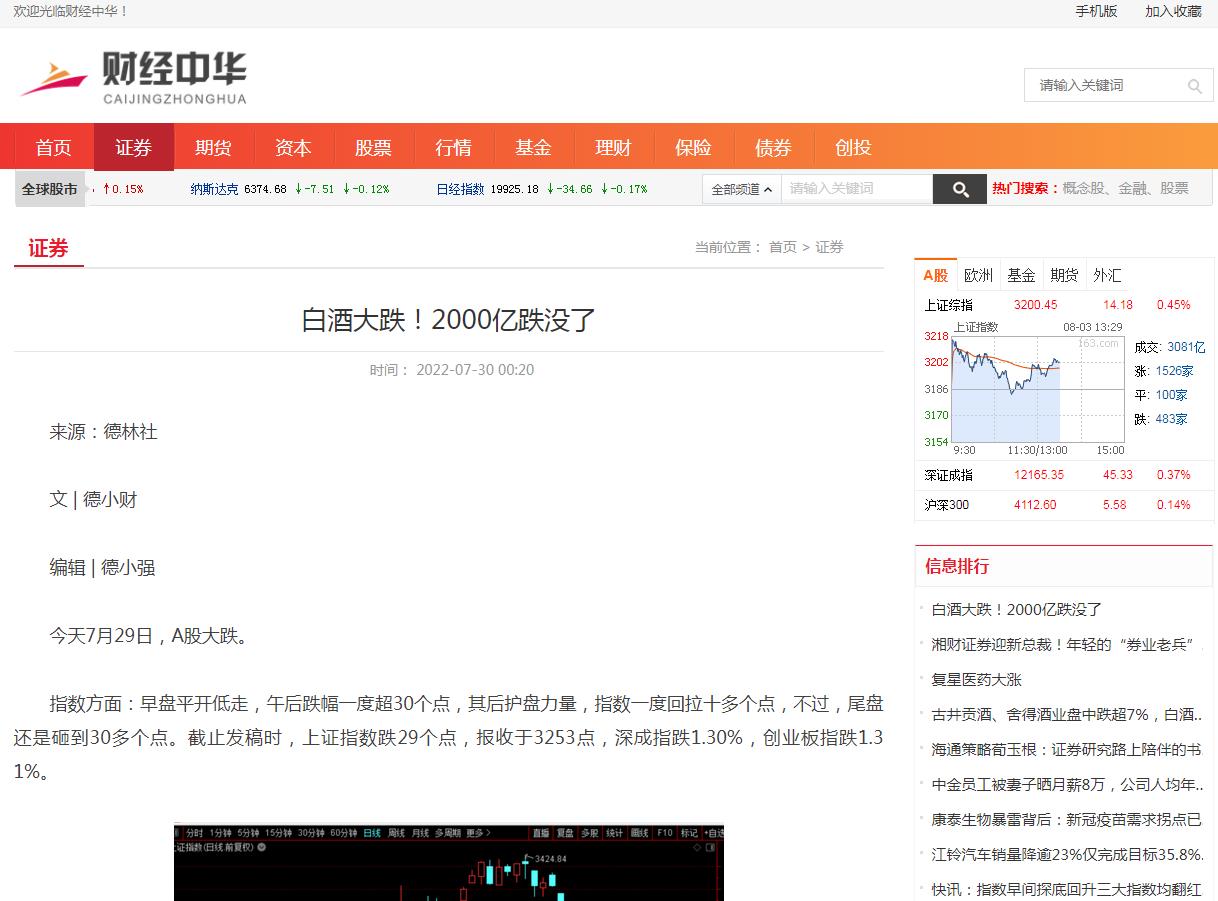The height and width of the screenshot is (901, 1218).
Task: Open the 古井贡酒、舍得酒业 article
Action: click(x=1067, y=714)
